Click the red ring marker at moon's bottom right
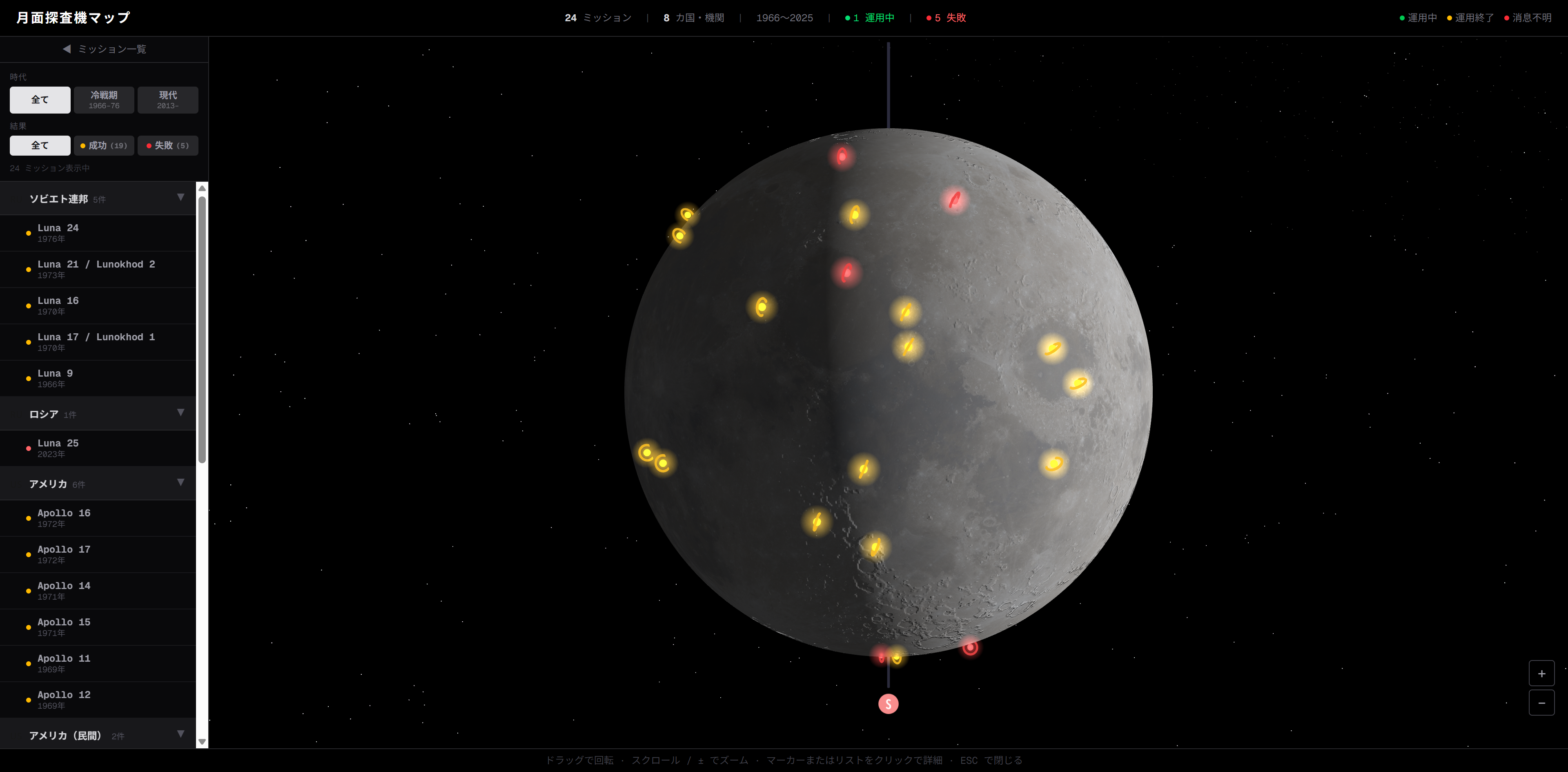The image size is (1568, 772). coord(970,647)
